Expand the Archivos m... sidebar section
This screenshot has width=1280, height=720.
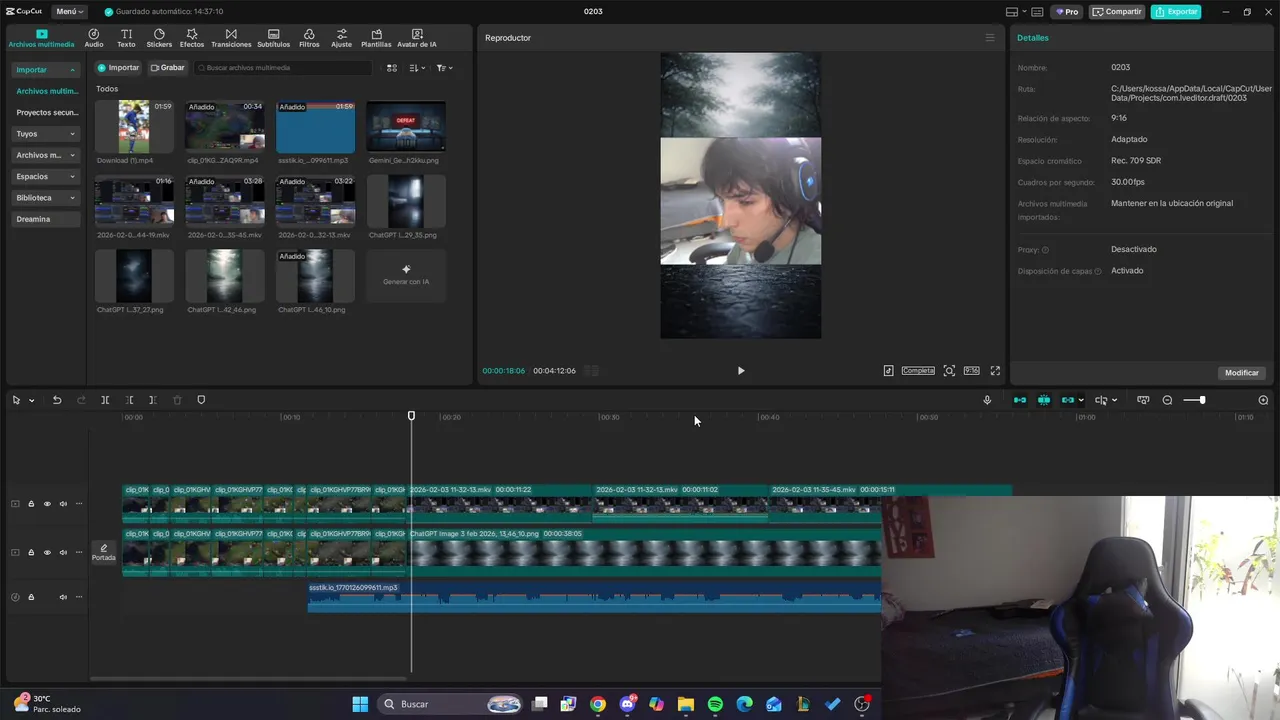(x=46, y=155)
